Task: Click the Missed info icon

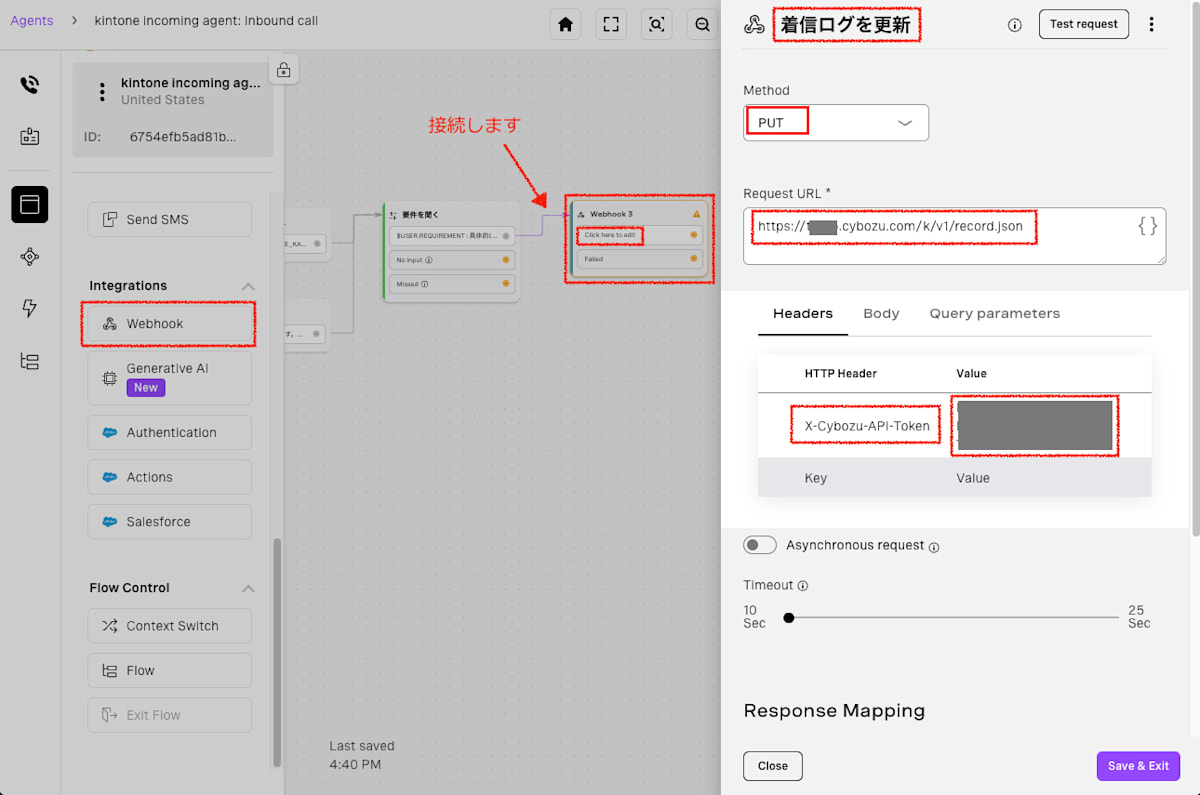Action: coord(425,284)
